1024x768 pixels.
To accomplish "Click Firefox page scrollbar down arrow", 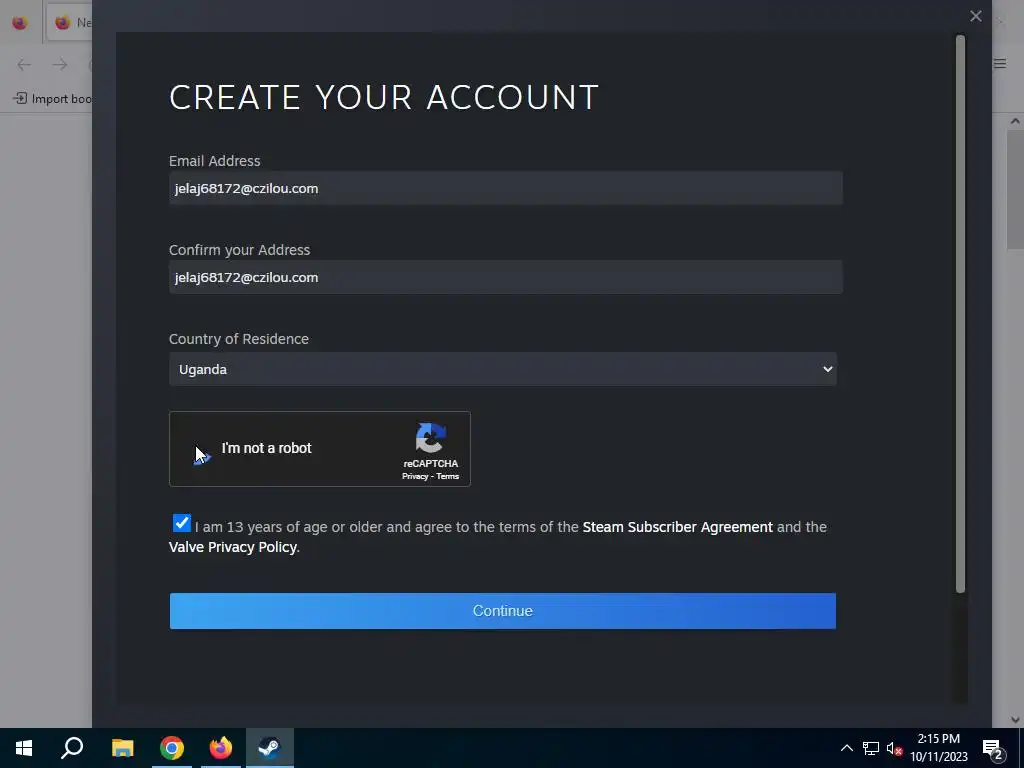I will (1015, 720).
